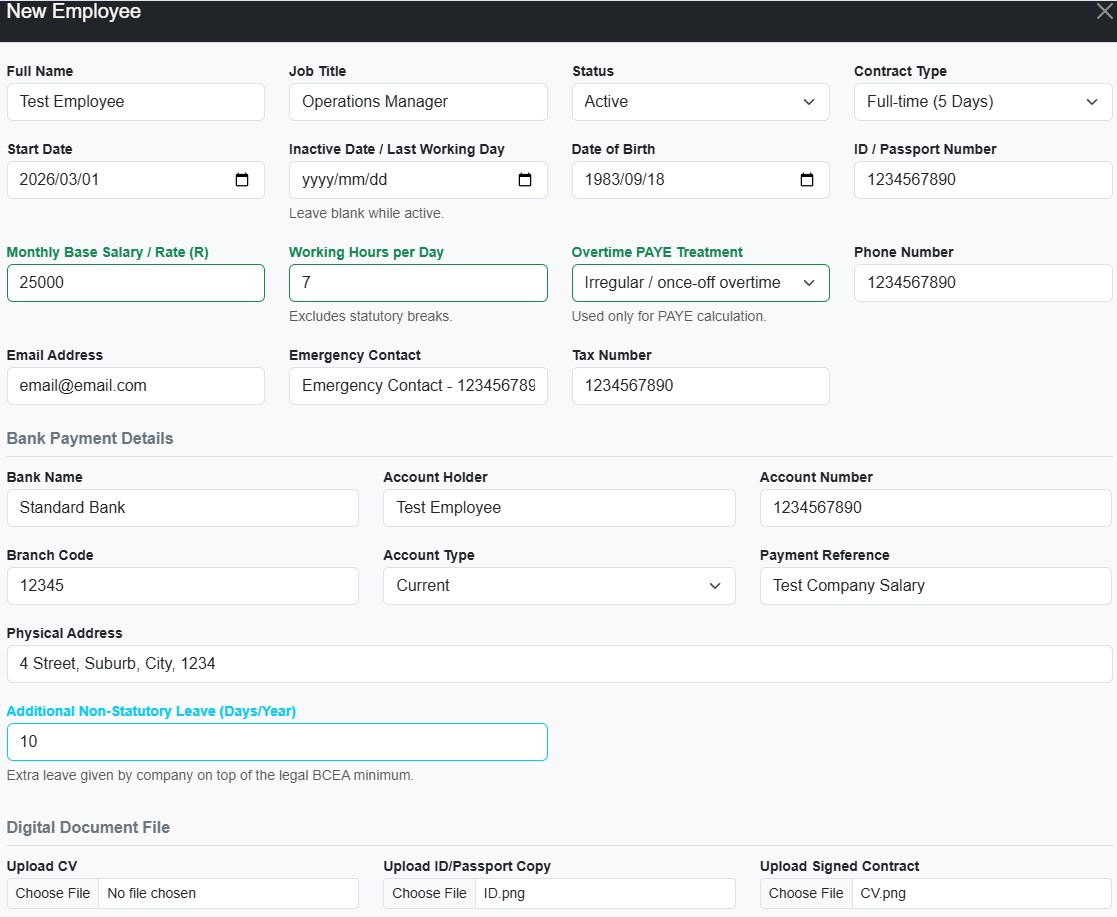Screen dimensions: 1117x917
Task: Click the 'No file chosen' text
Action: tap(151, 893)
